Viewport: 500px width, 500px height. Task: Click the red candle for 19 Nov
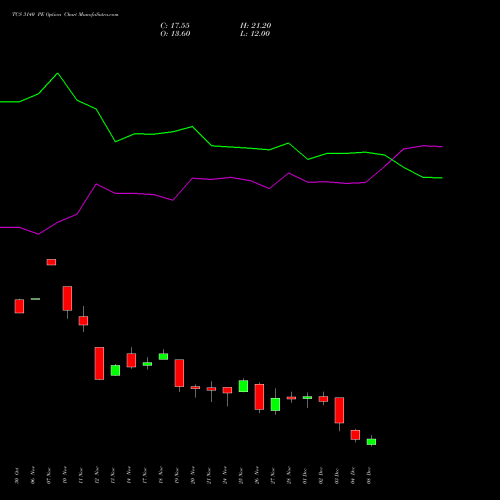(x=179, y=373)
